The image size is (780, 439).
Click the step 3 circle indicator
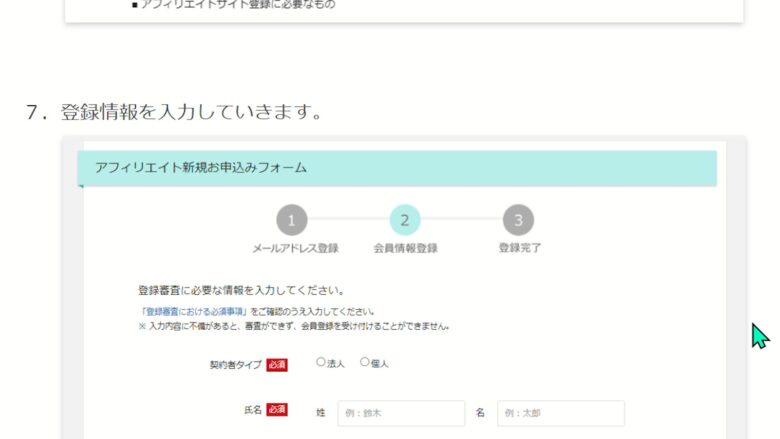click(x=518, y=220)
